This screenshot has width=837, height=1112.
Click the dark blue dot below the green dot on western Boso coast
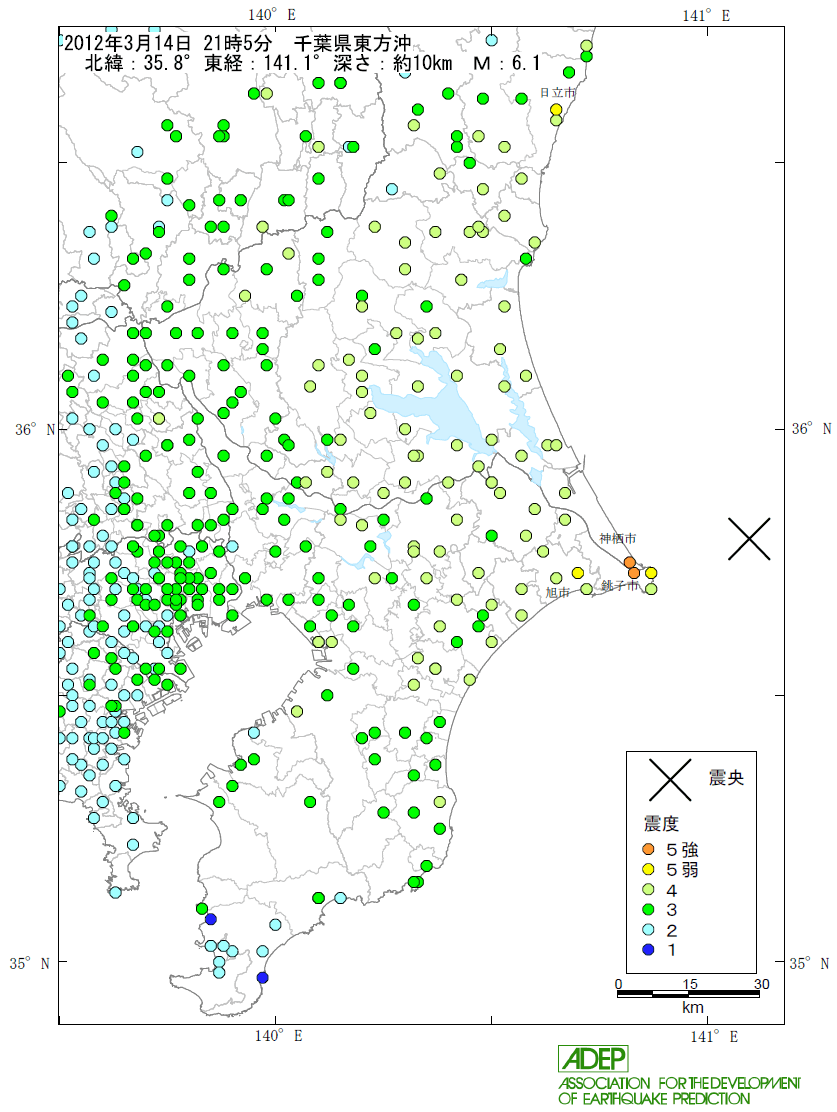pos(211,920)
